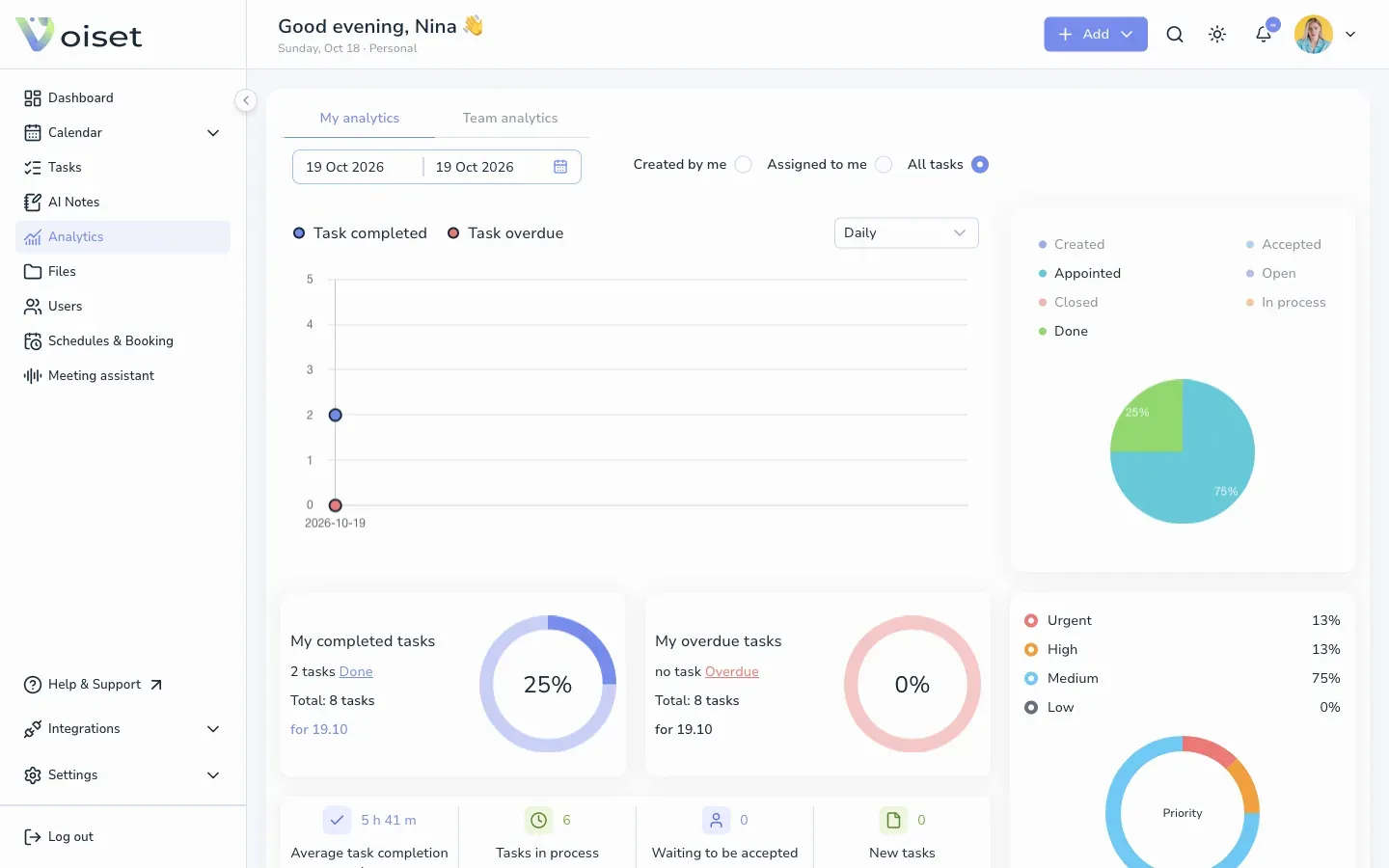1389x868 pixels.
Task: Expand the Integrations section chevron
Action: click(x=213, y=729)
